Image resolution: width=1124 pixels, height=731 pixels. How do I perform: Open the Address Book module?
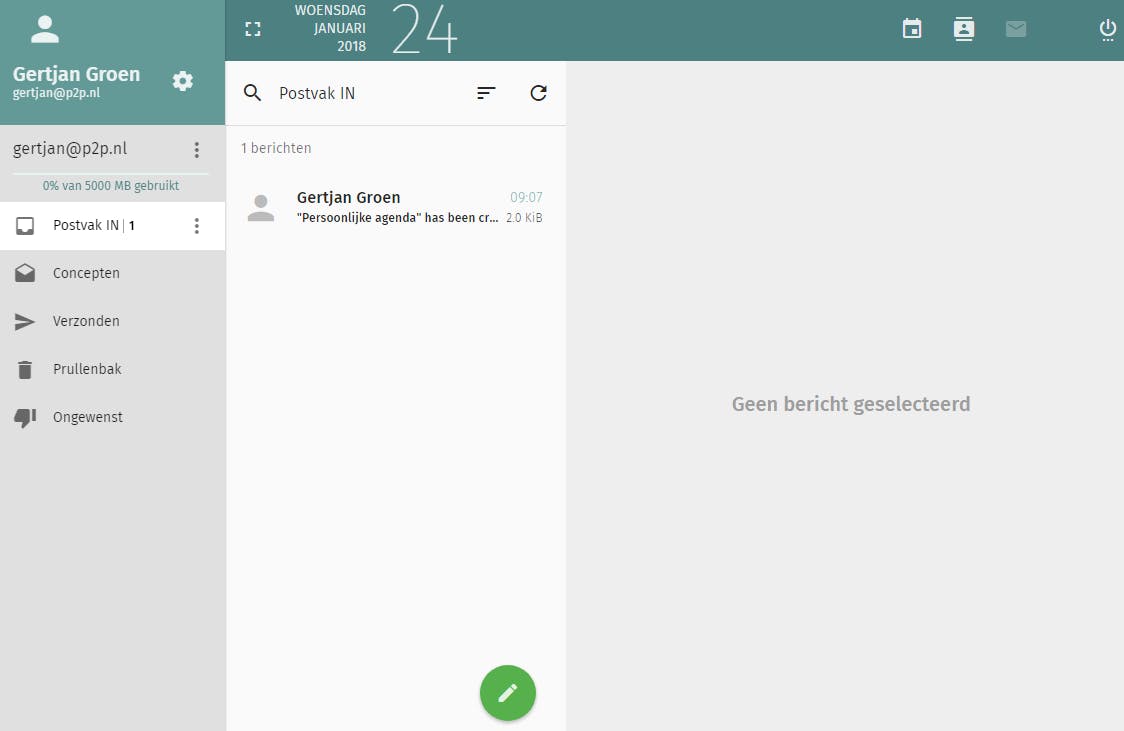tap(963, 29)
